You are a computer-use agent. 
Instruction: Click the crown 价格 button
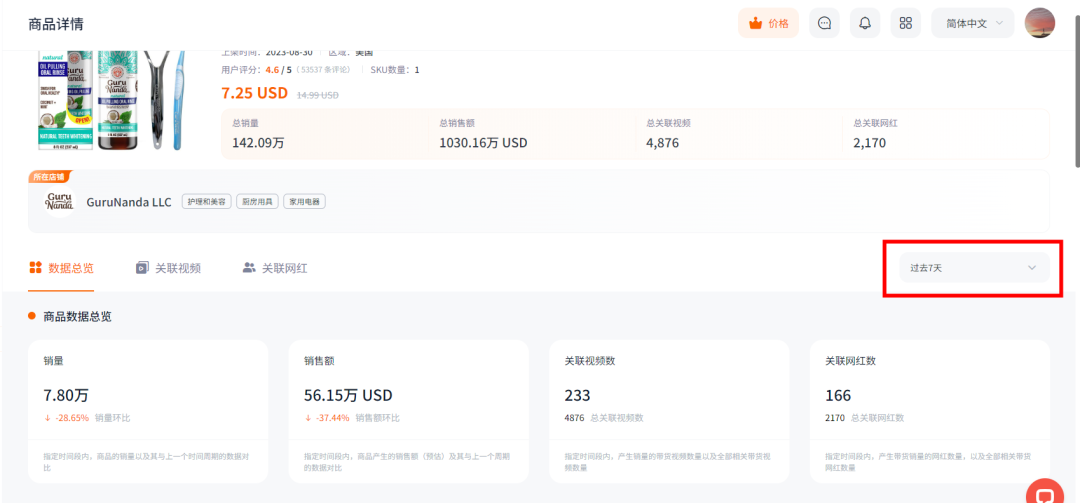tap(768, 23)
